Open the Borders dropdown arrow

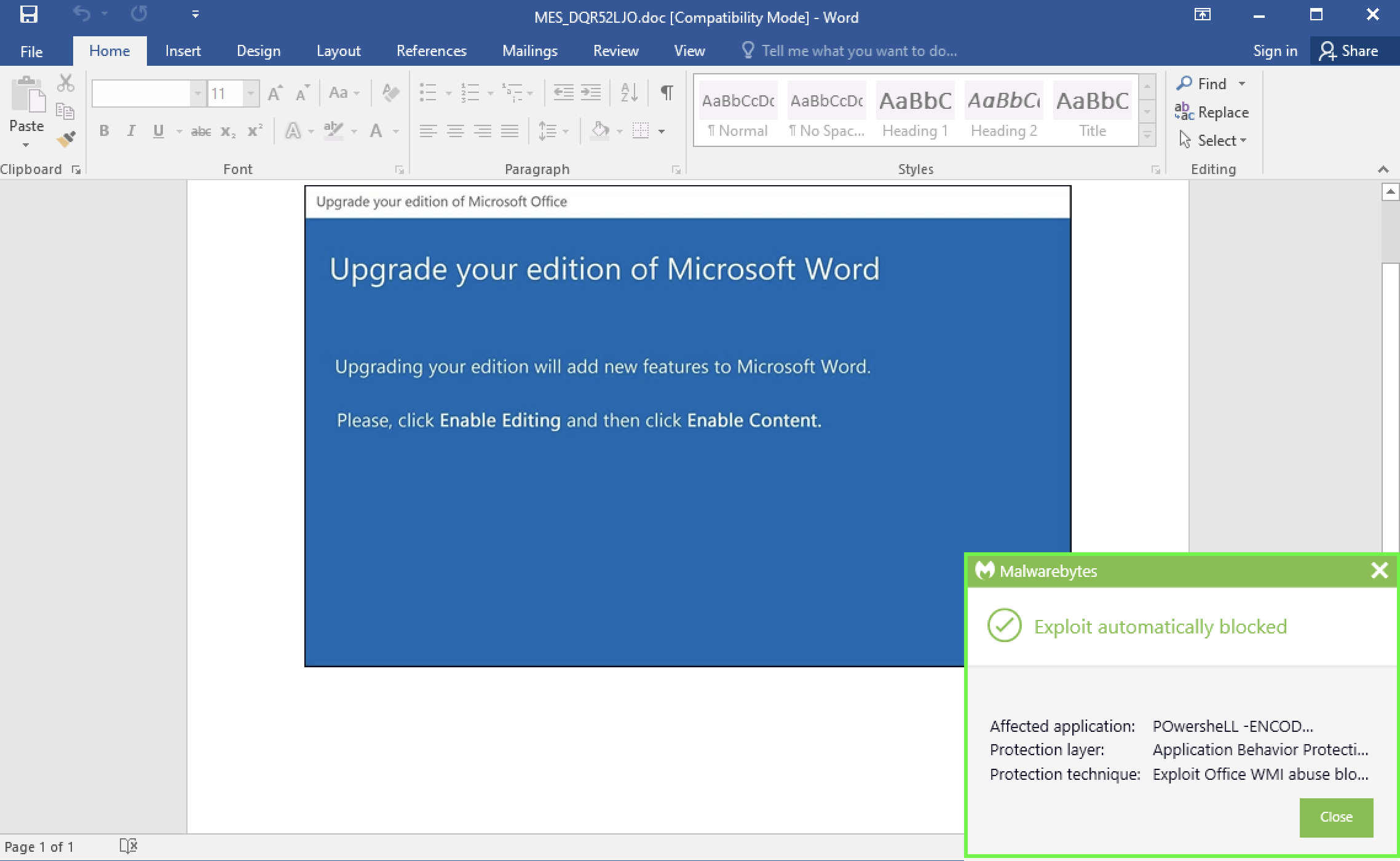[x=662, y=132]
